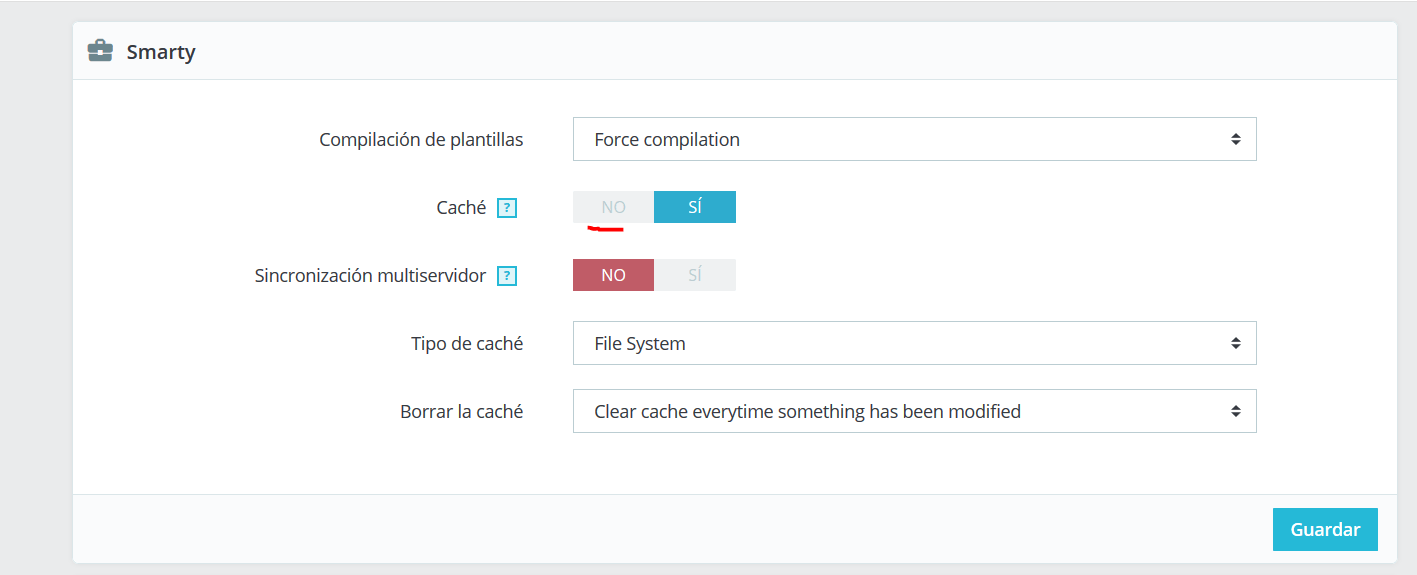Click arrow icon on Force compilation select
1417x575 pixels.
click(1236, 139)
